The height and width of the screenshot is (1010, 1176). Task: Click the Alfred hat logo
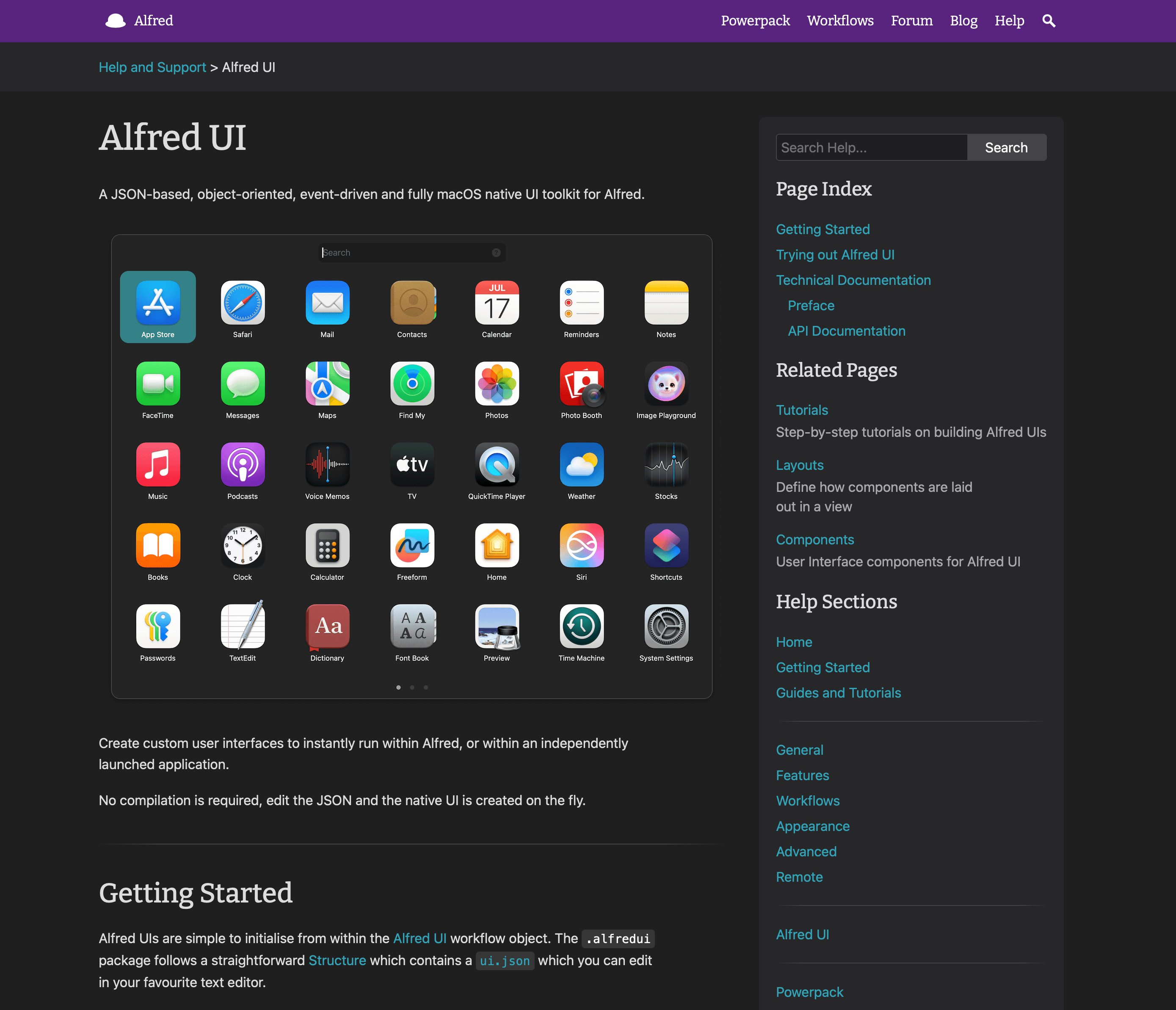(x=116, y=21)
